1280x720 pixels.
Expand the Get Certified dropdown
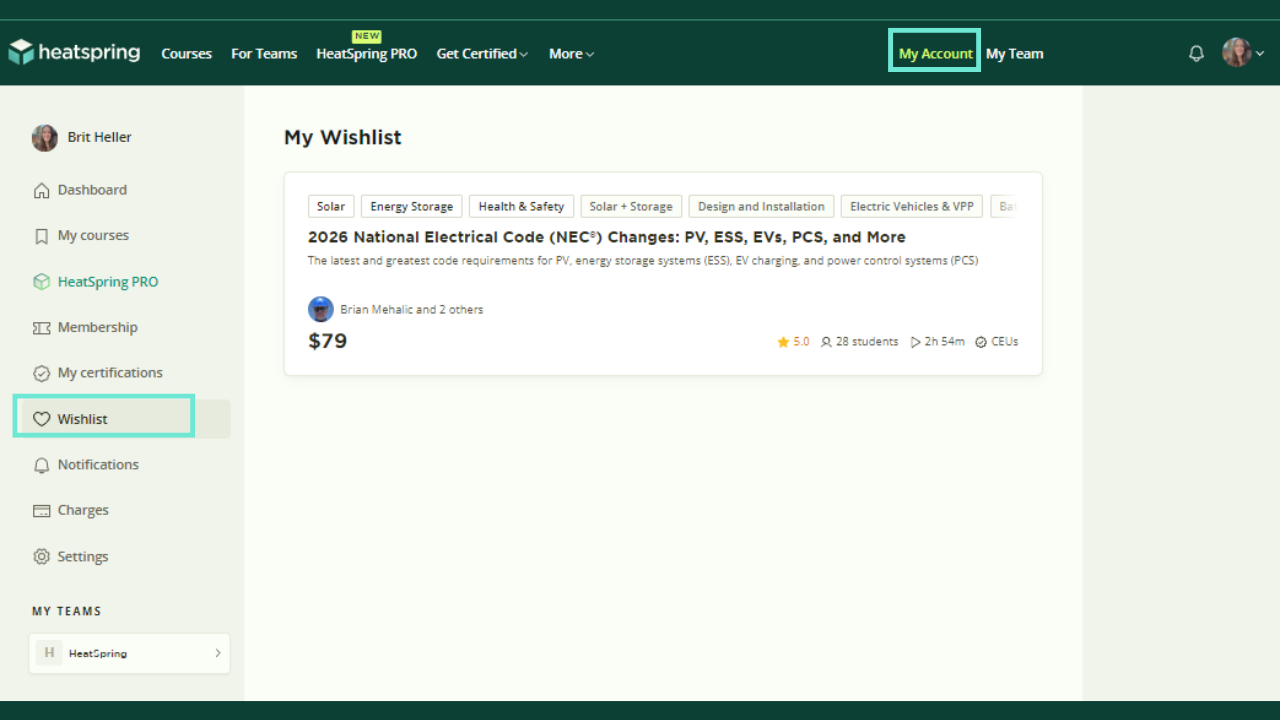tap(482, 54)
